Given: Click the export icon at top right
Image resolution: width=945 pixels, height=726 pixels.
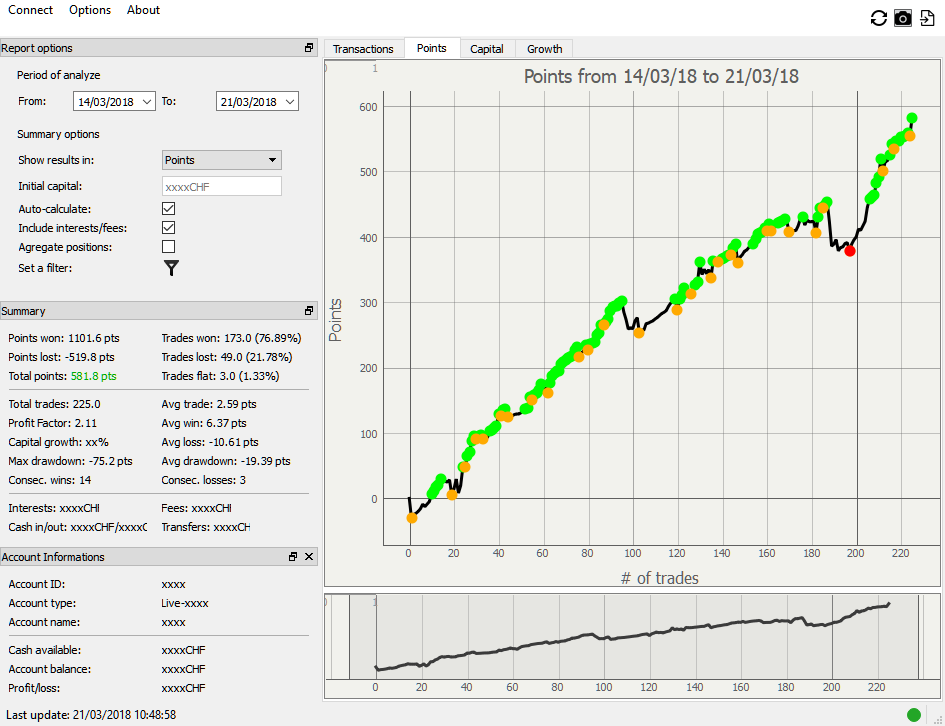Looking at the screenshot, I should (x=927, y=18).
